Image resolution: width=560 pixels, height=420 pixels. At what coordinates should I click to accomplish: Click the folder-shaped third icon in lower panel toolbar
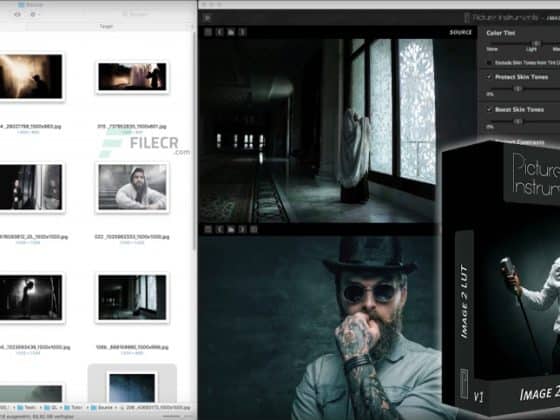coord(231,229)
